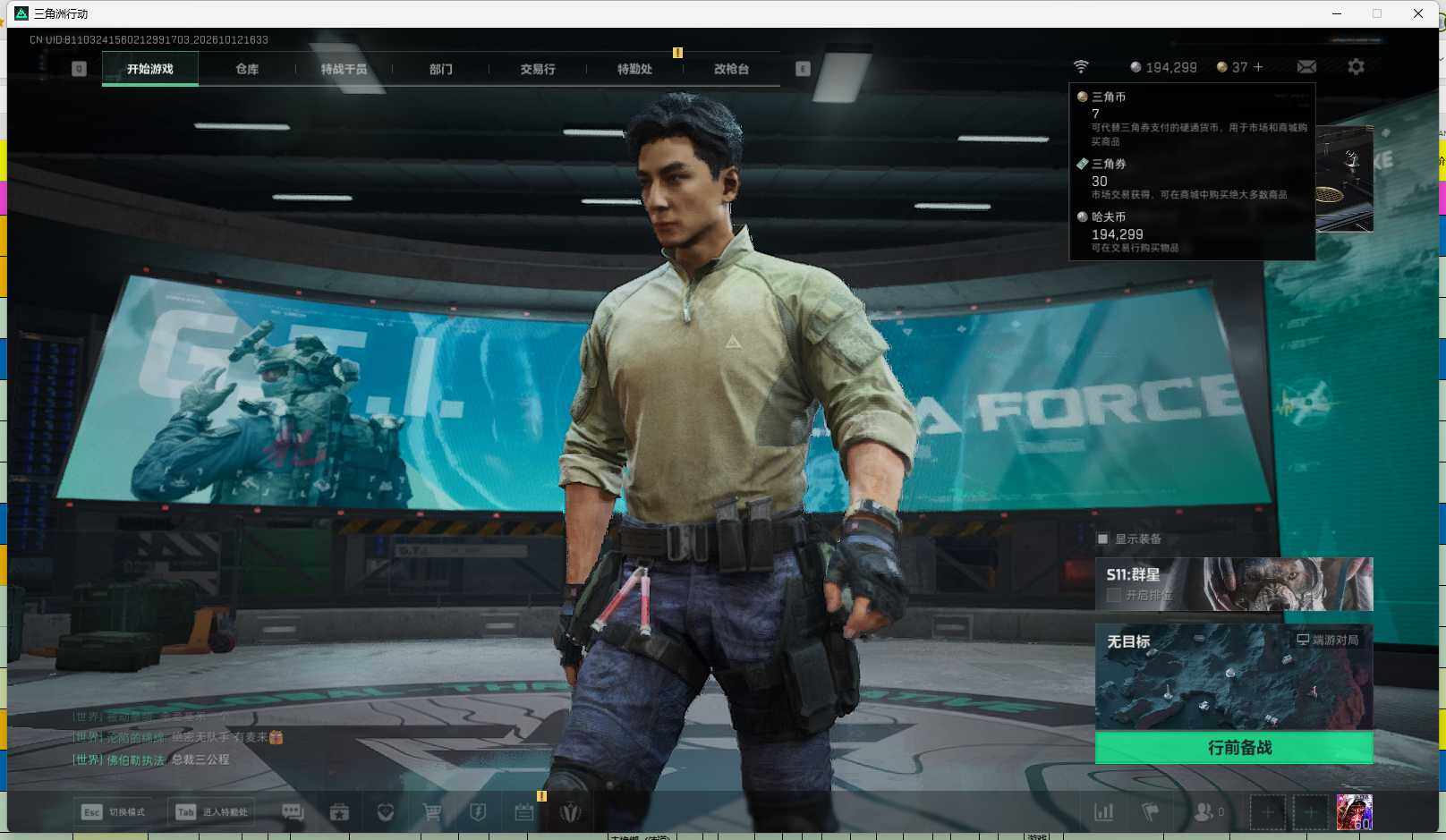Open the calendar events icon
Viewport: 1446px width, 840px height.
click(x=524, y=811)
